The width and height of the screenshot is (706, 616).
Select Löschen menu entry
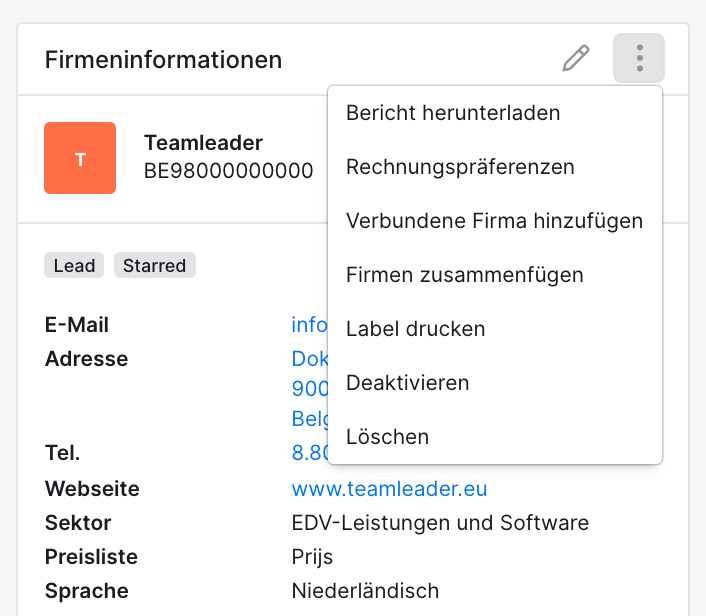tap(495, 437)
